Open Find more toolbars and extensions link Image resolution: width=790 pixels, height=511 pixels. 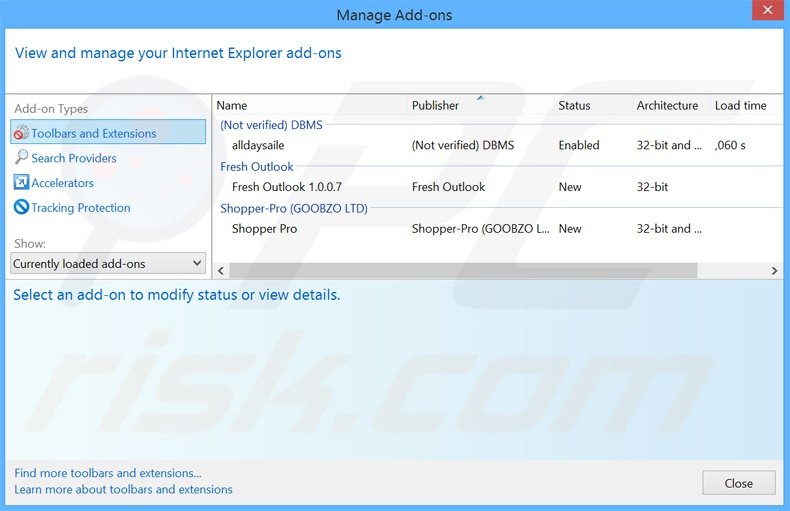(x=107, y=473)
